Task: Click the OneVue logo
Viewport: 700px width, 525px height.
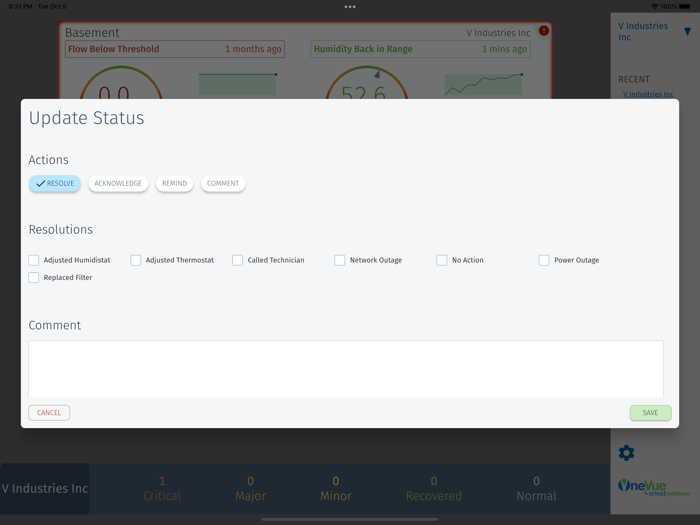Action: 654,488
